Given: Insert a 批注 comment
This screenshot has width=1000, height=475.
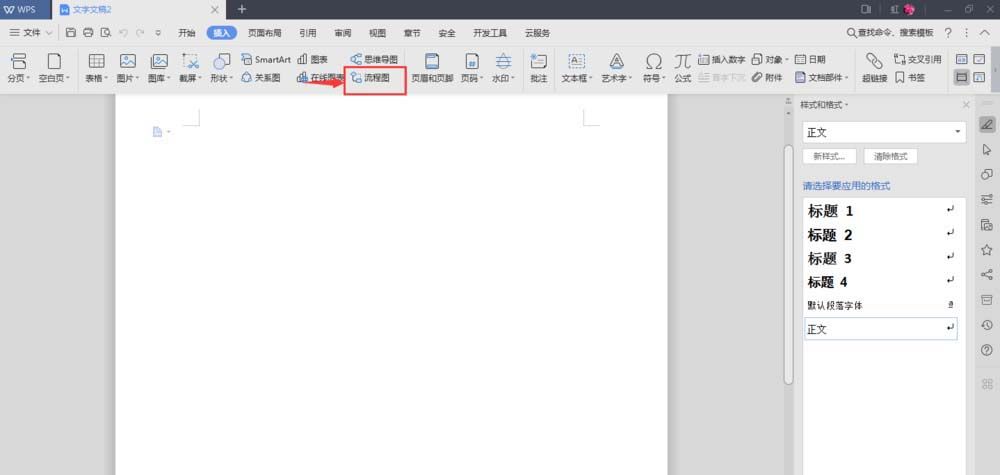Looking at the screenshot, I should point(539,68).
